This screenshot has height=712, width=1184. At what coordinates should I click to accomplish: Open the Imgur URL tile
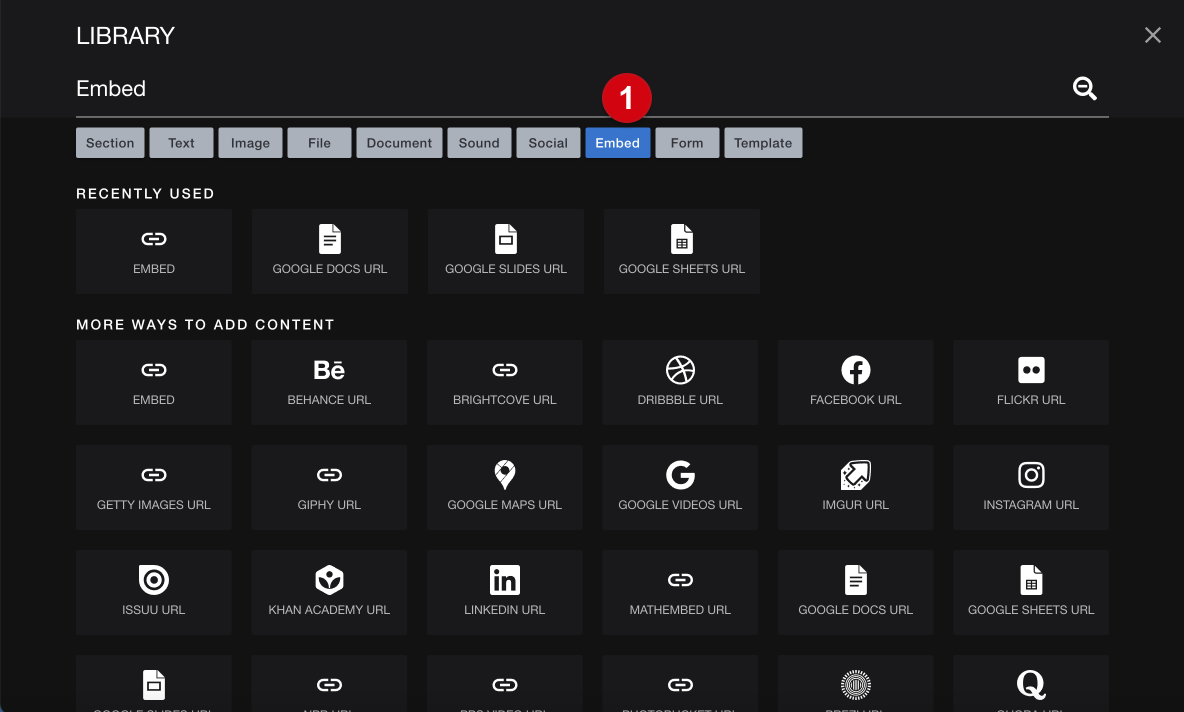[856, 487]
